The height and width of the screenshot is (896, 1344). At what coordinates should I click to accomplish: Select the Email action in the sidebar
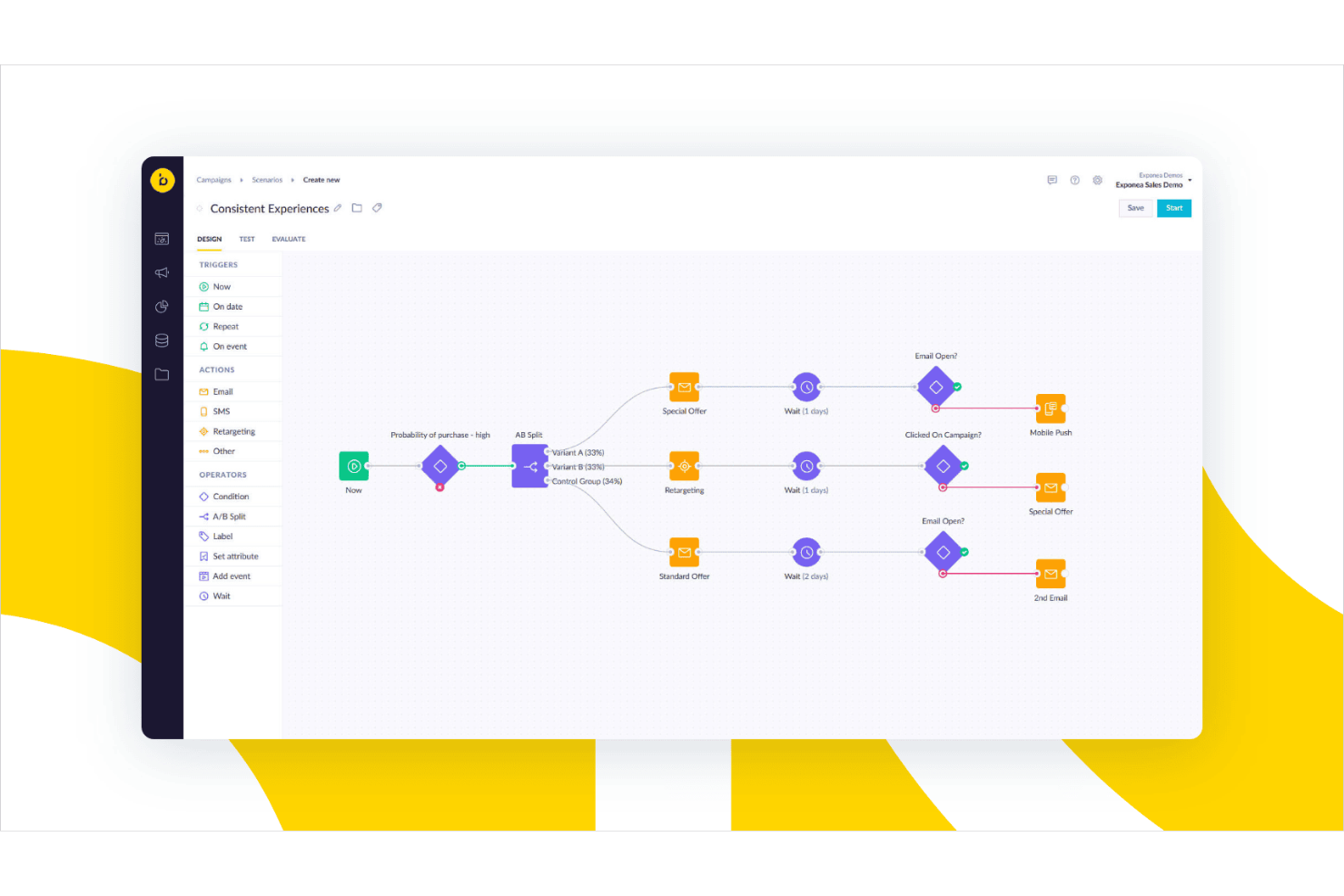click(x=222, y=390)
